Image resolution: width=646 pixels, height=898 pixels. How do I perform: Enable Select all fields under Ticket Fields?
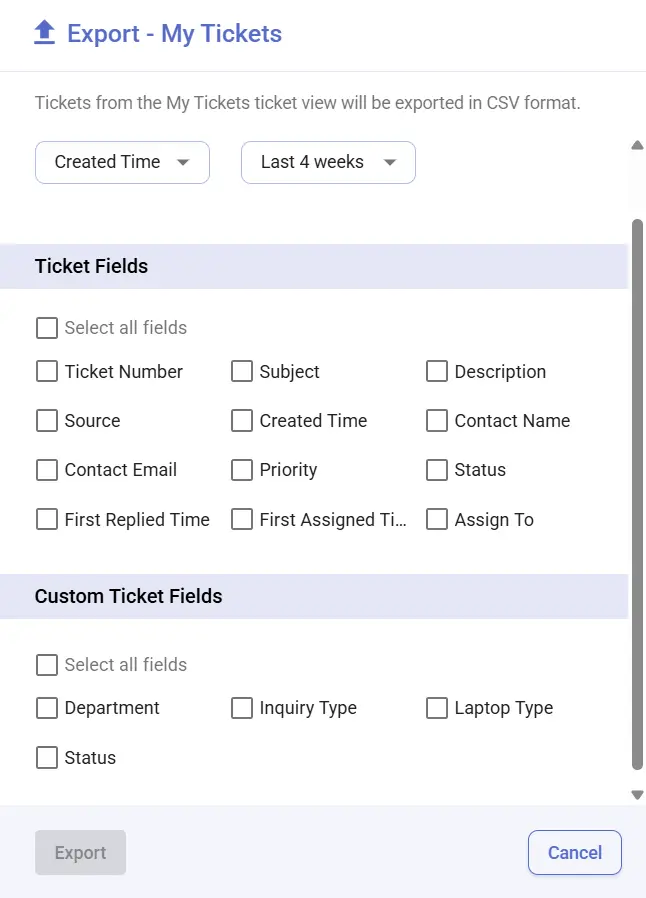(46, 327)
